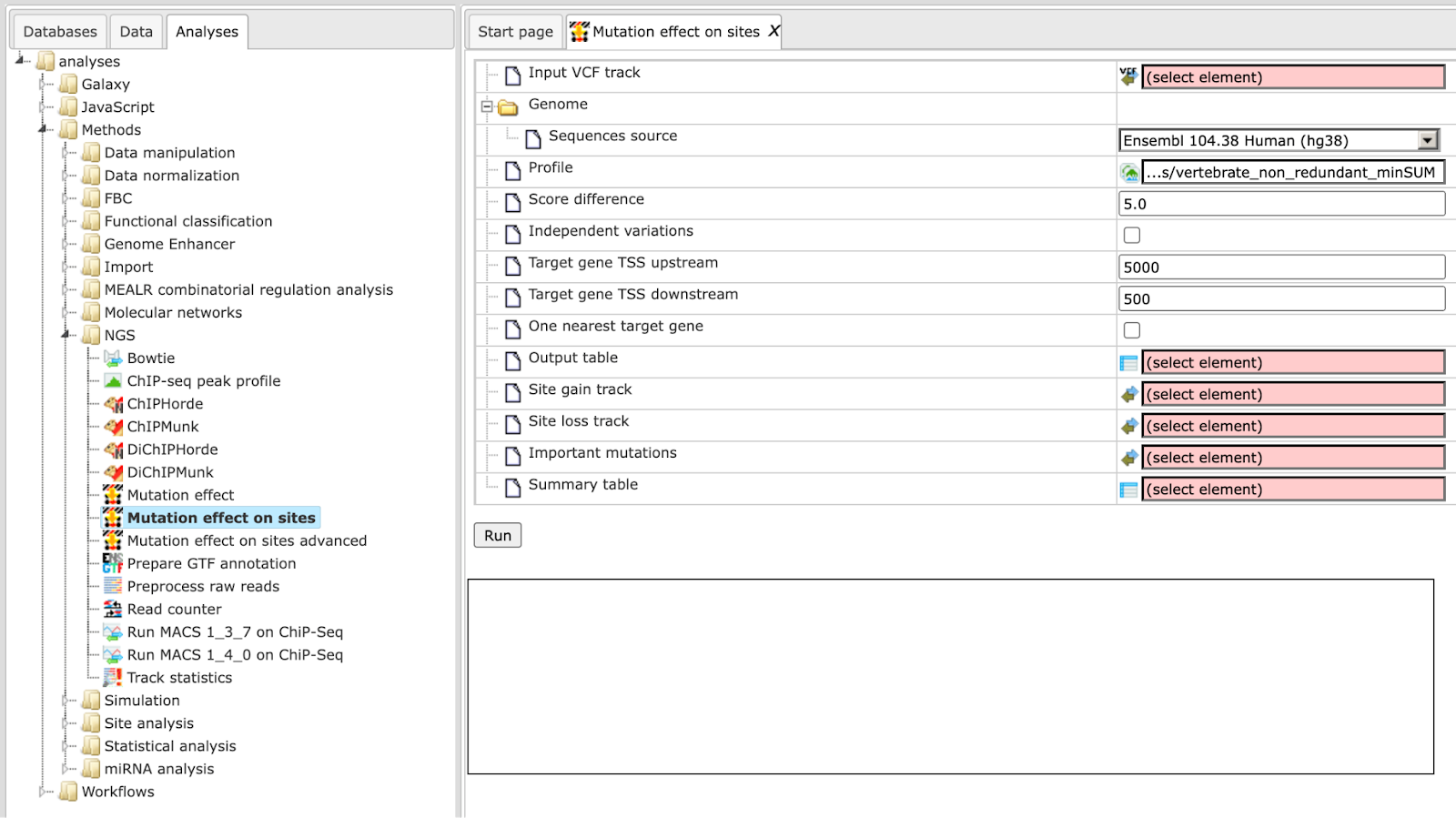This screenshot has height=818, width=1456.
Task: Collapse the Methods folder expander
Action: [43, 129]
